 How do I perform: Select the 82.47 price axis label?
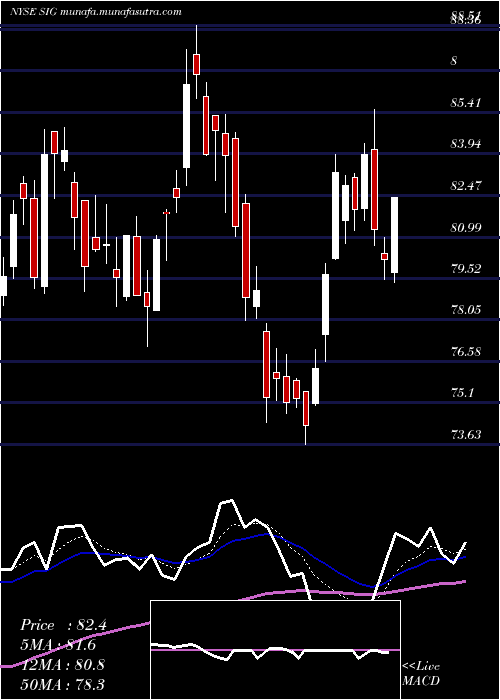(x=466, y=185)
